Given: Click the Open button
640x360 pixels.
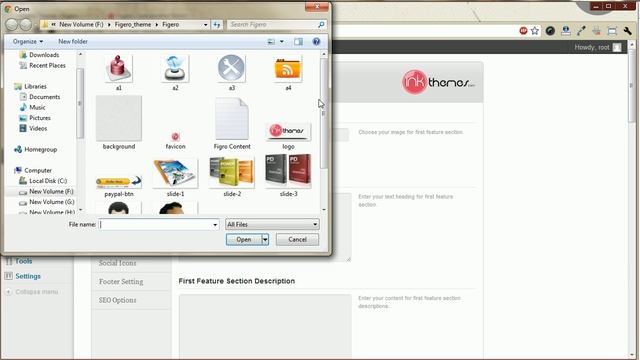Looking at the screenshot, I should pos(244,240).
